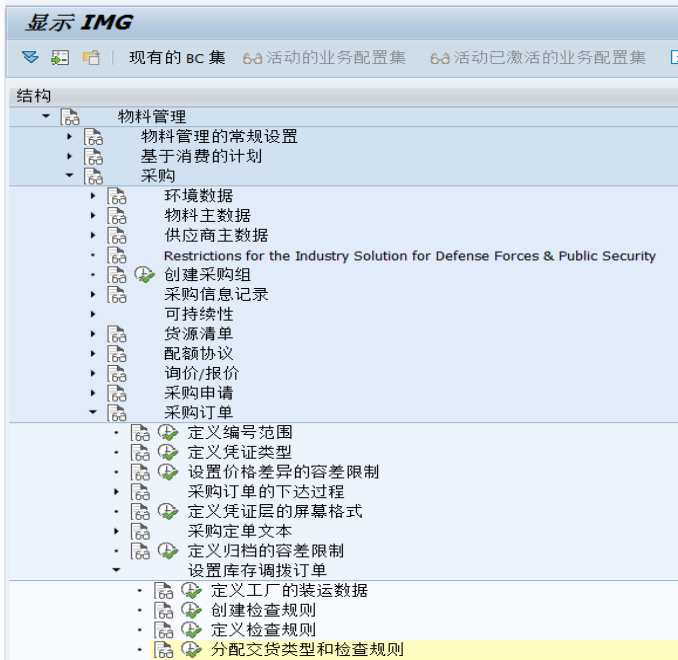
Task: Open documentation icon for 定义凭证层的屏幕格式
Action: (140, 512)
